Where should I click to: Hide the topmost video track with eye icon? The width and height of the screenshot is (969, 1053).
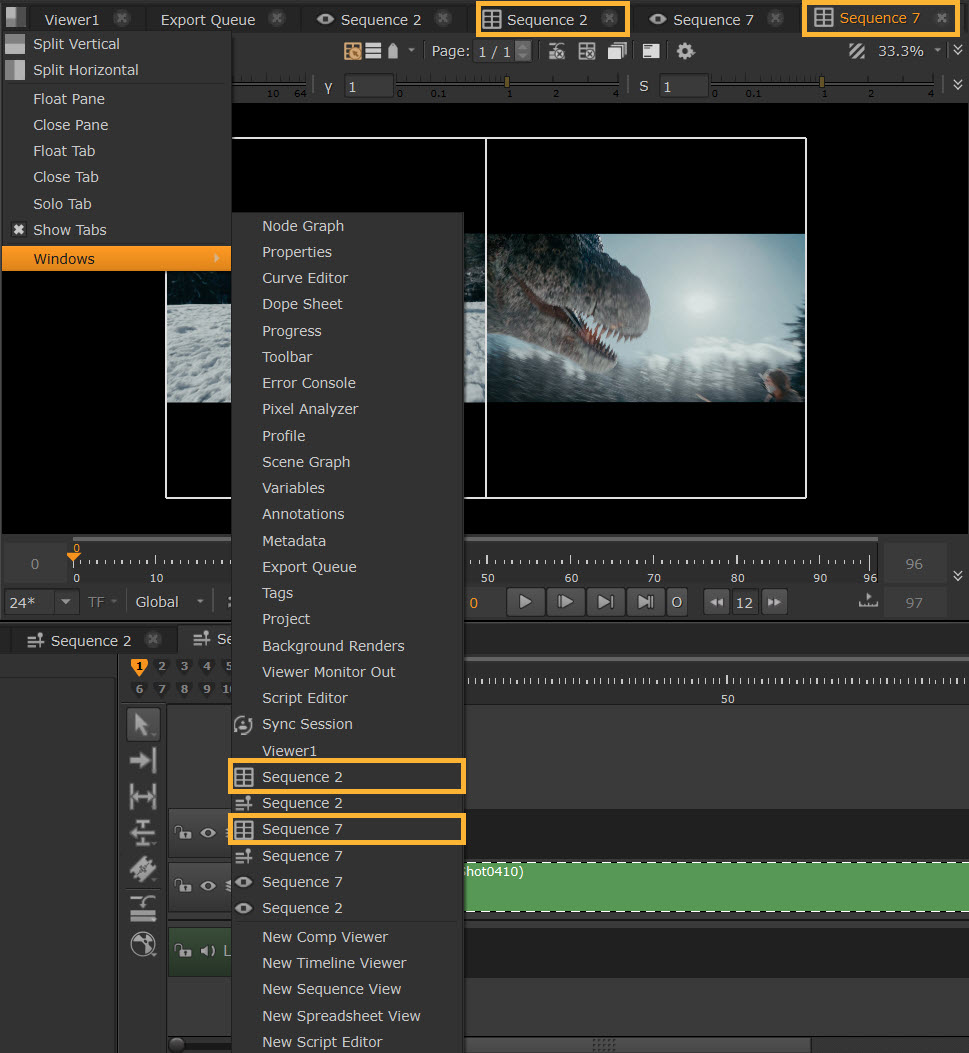pyautogui.click(x=208, y=833)
